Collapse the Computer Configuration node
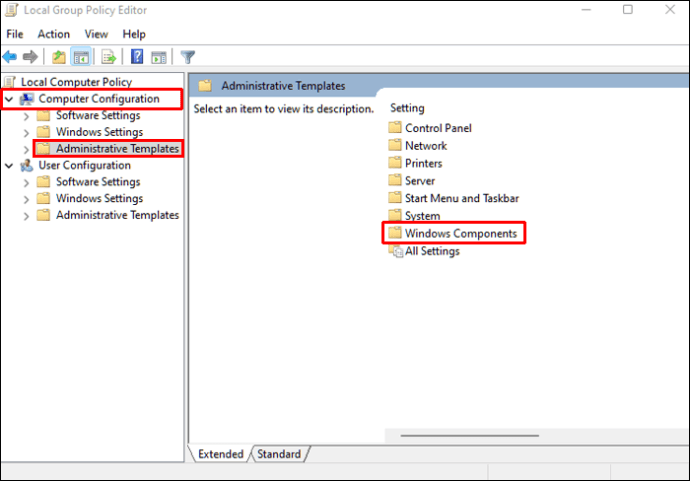690x481 pixels. coord(9,99)
